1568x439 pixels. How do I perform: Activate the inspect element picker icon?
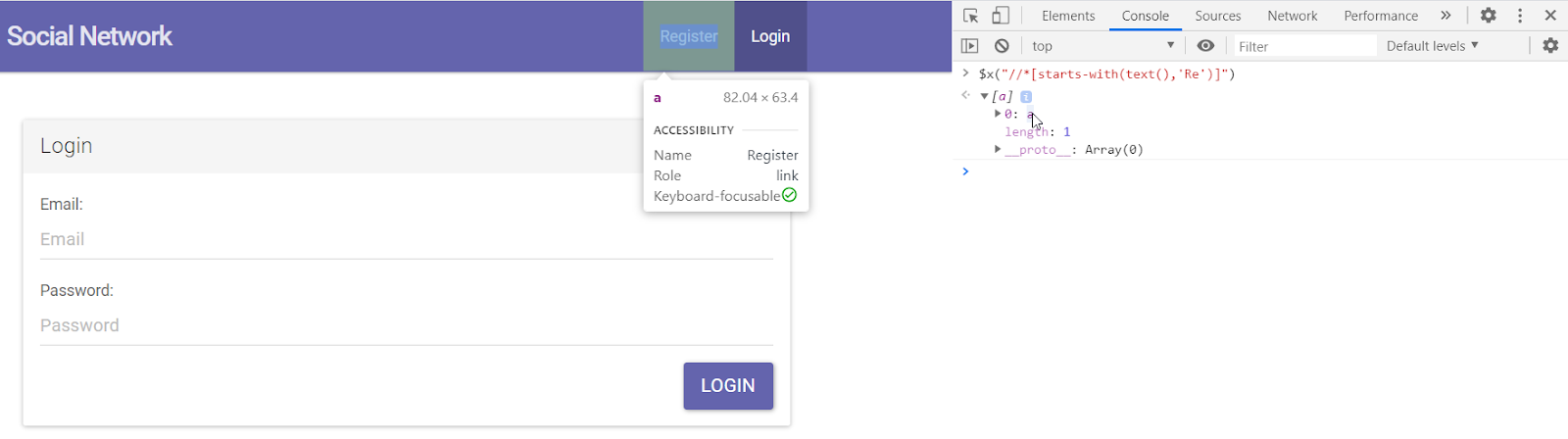point(970,16)
